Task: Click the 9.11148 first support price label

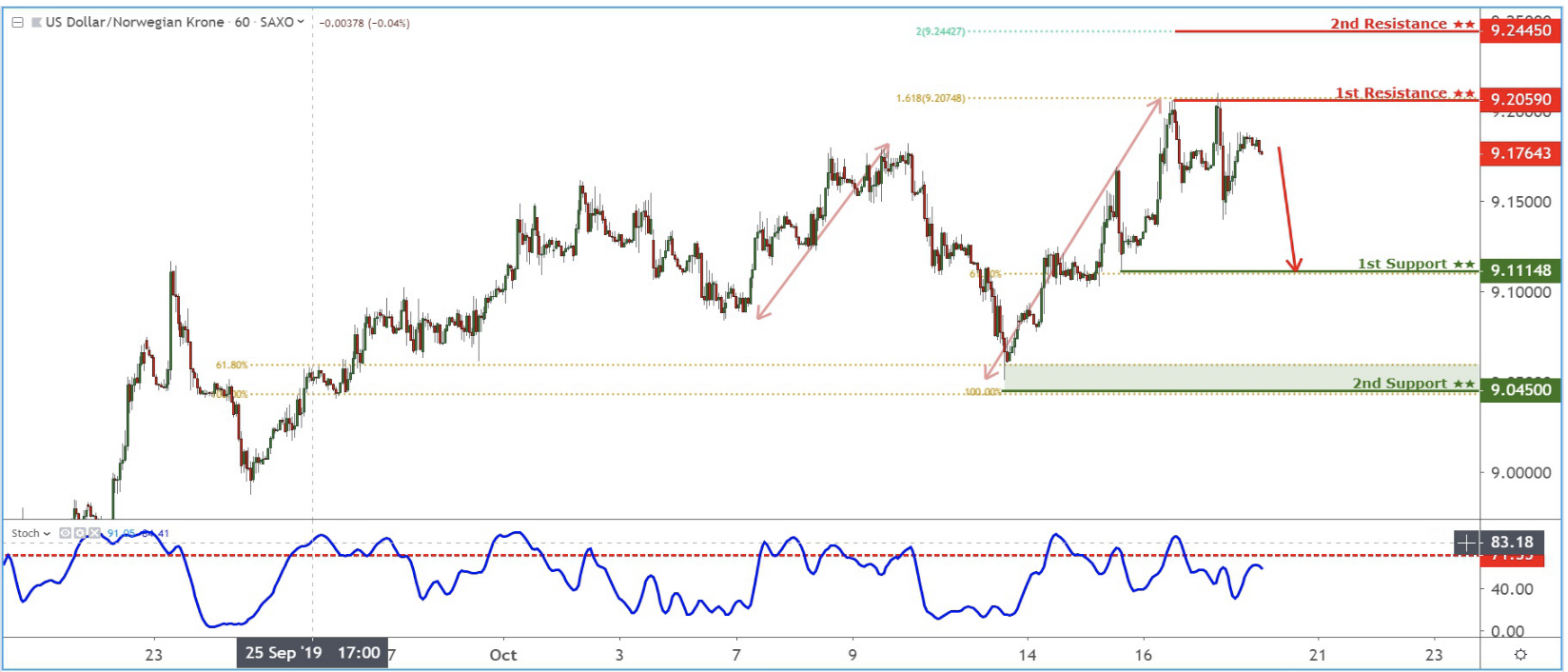Action: coord(1520,270)
